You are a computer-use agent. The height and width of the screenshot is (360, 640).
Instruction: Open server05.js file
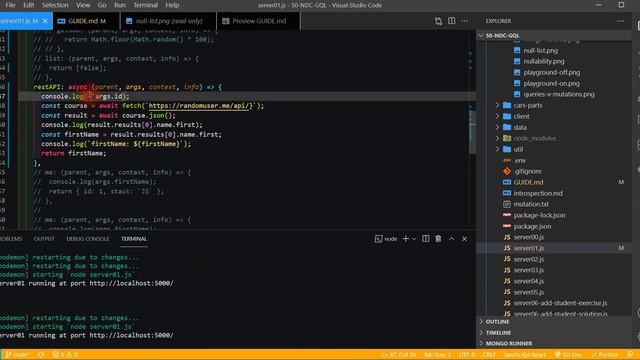point(528,292)
